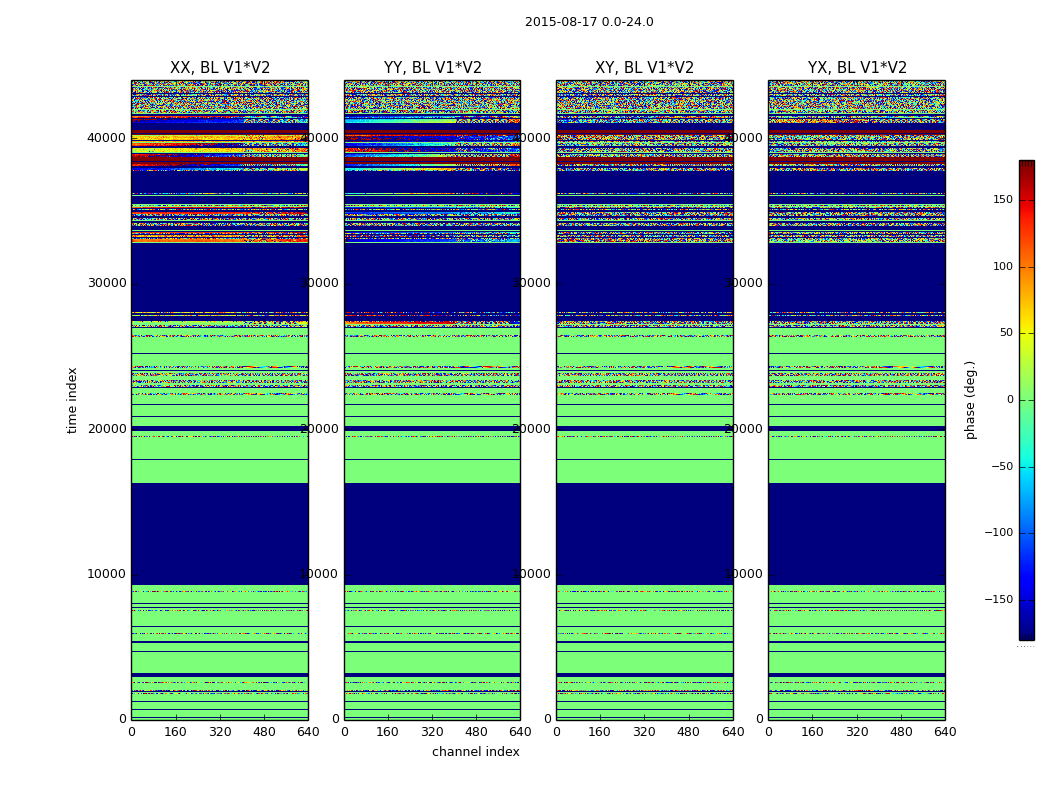Click the 160 x-tick label under the YX plot
1050x800 pixels.
click(x=812, y=732)
